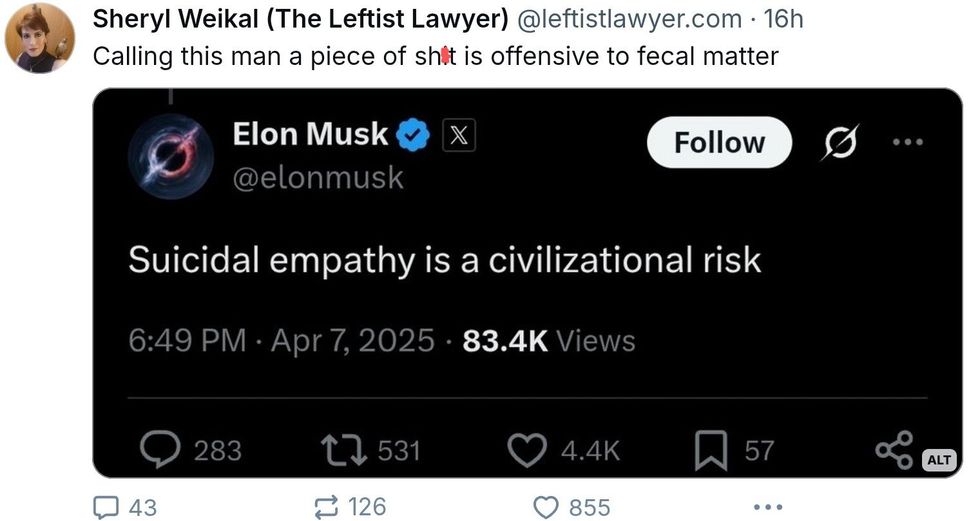Open the post's three-dot options menu
This screenshot has width=980, height=521.
[x=767, y=507]
